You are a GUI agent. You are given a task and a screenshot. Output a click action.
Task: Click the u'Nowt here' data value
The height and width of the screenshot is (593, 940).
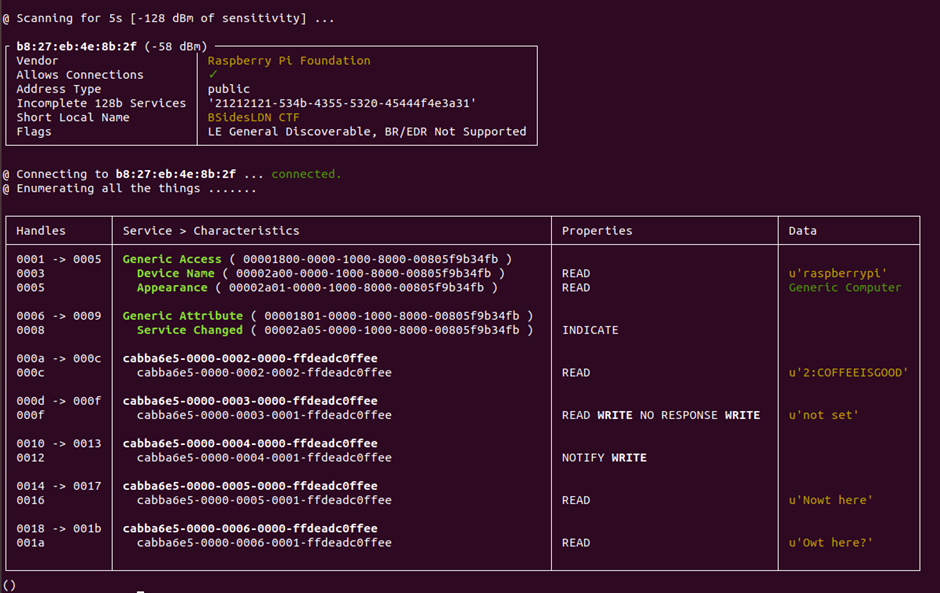[831, 500]
